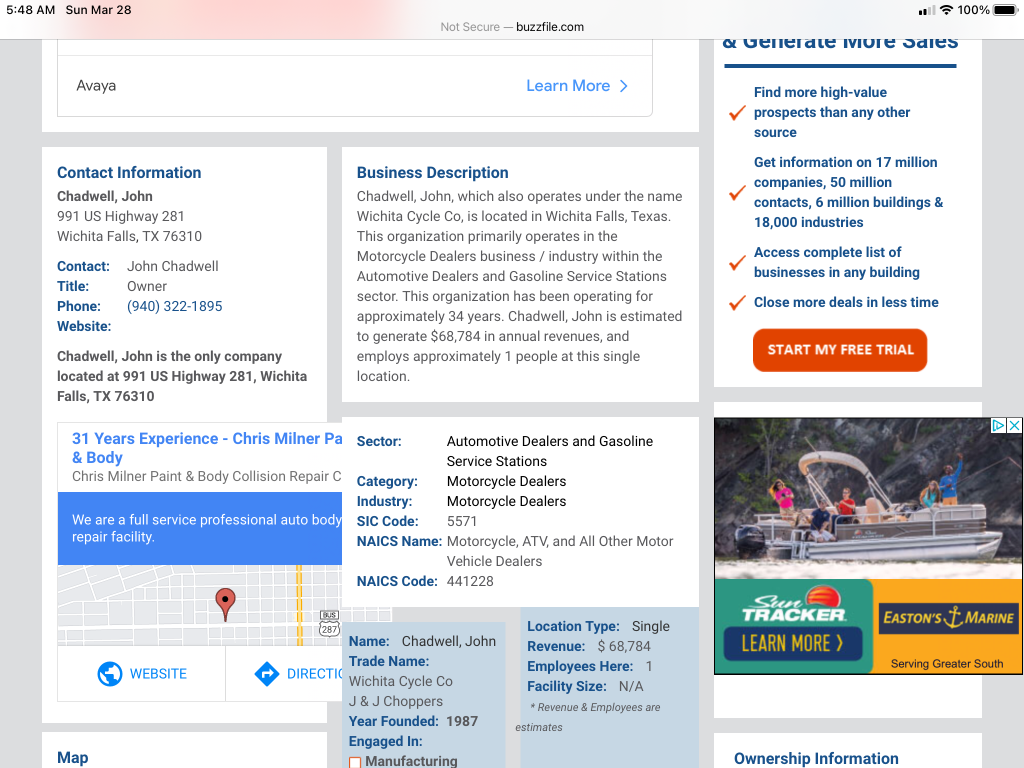Select the red map pin marker
This screenshot has height=768, width=1024.
pyautogui.click(x=226, y=603)
